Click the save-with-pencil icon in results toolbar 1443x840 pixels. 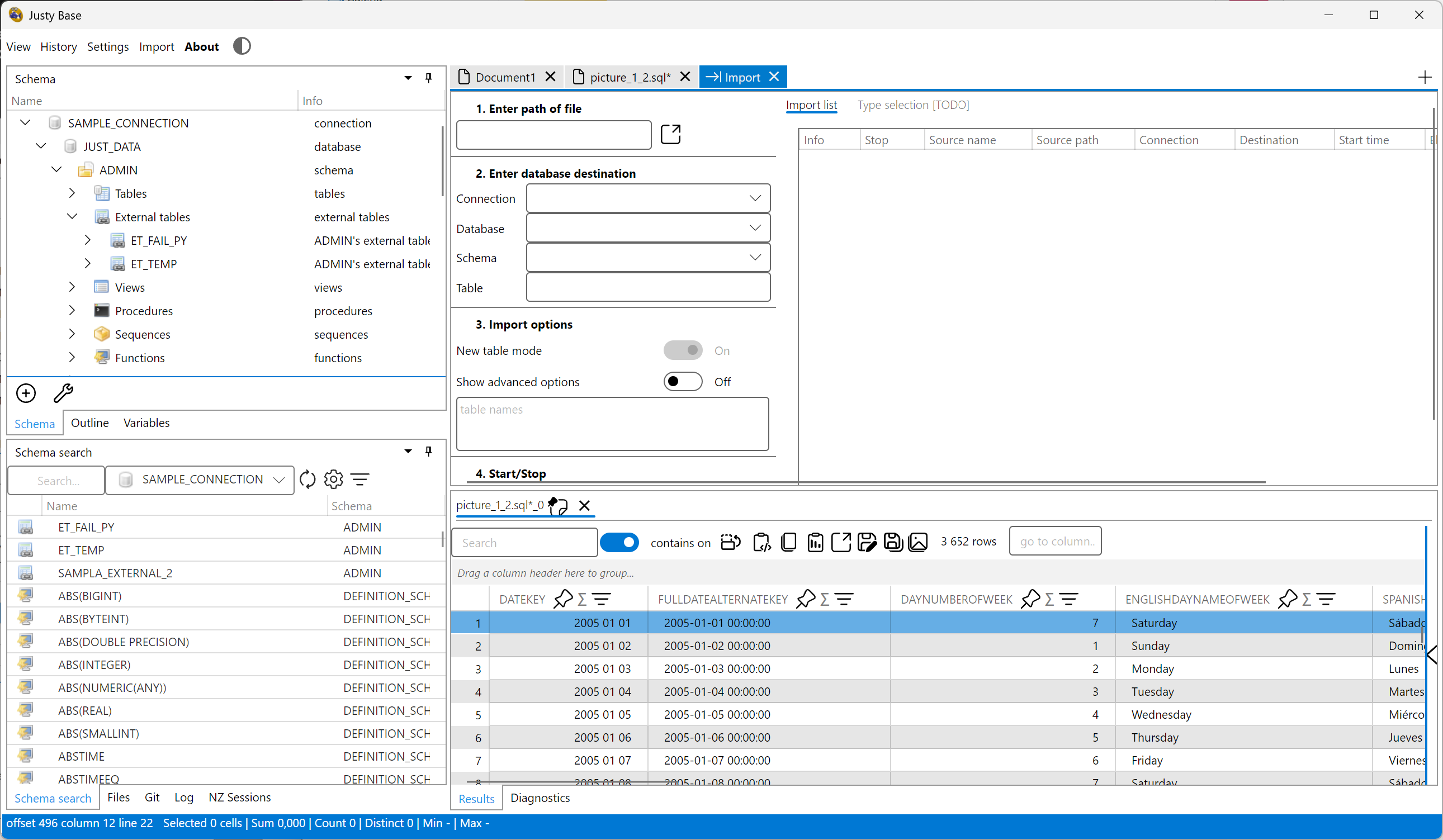tap(867, 542)
